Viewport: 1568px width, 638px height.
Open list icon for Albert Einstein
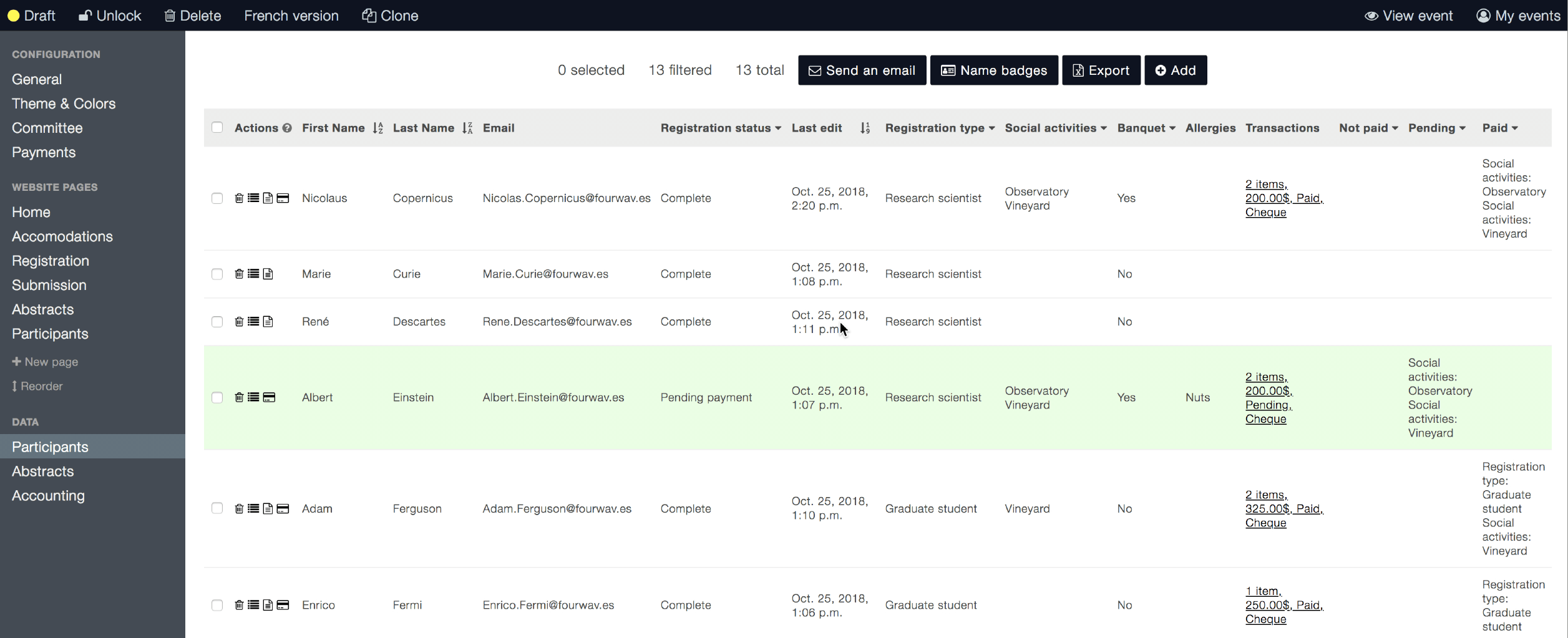[x=253, y=397]
